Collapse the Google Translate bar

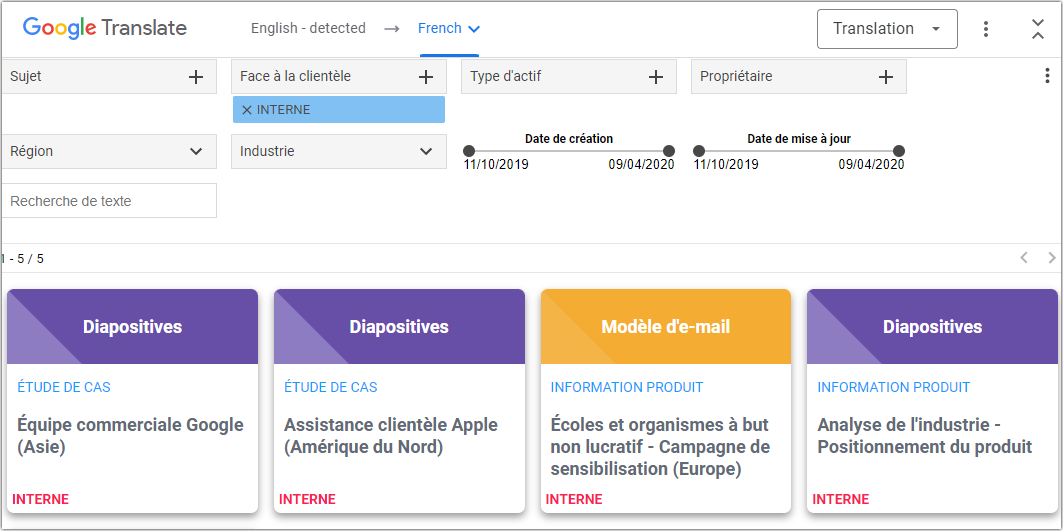click(1038, 29)
